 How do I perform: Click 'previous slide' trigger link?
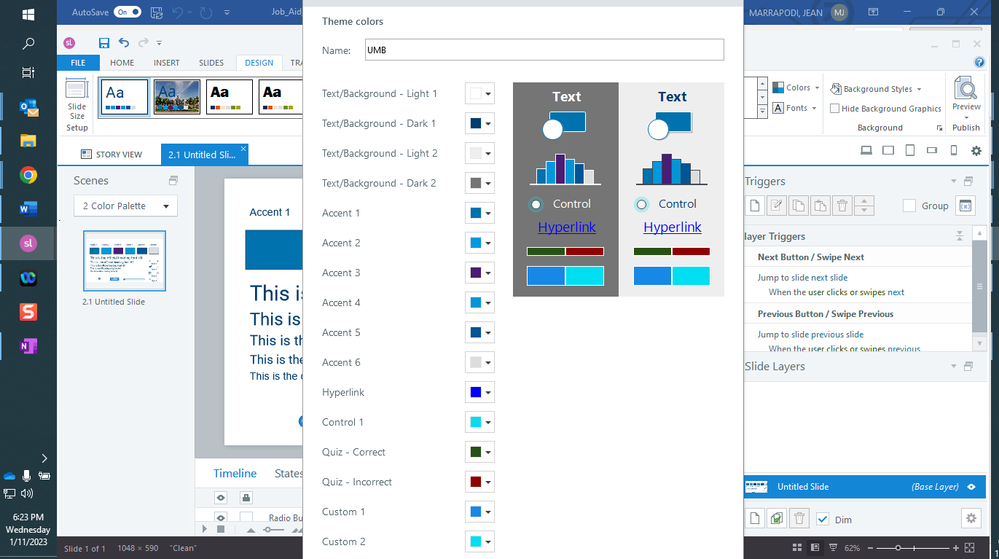click(x=837, y=334)
